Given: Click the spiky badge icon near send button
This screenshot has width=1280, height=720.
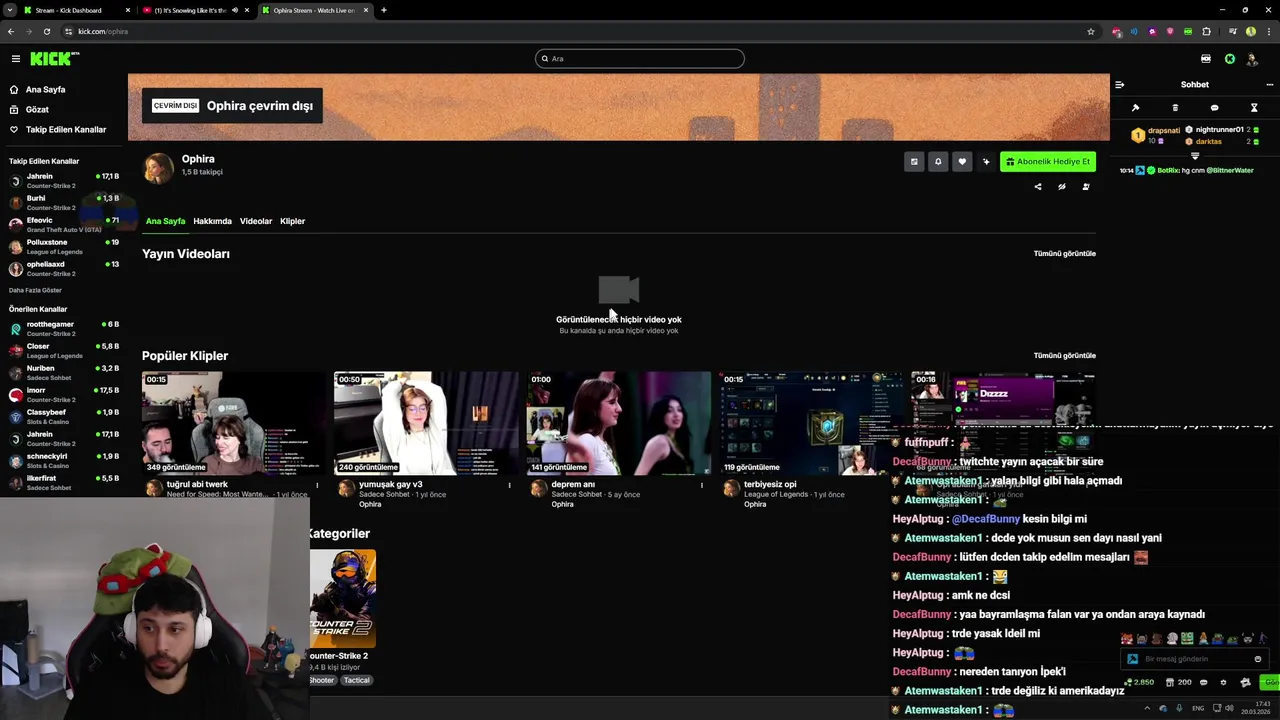Looking at the screenshot, I should click(1245, 683).
